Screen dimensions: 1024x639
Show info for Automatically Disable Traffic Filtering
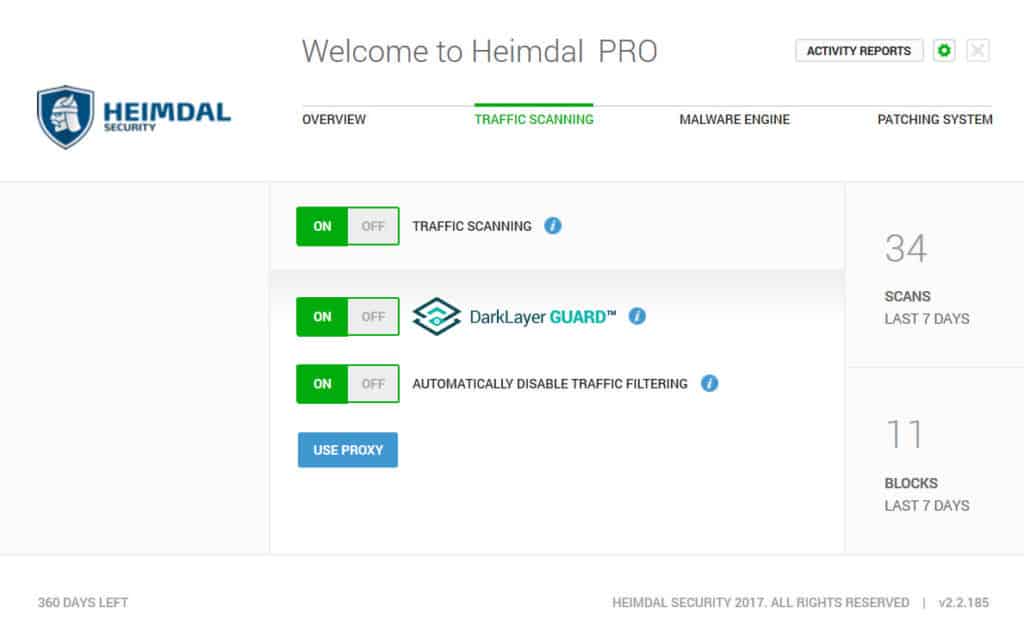[709, 384]
